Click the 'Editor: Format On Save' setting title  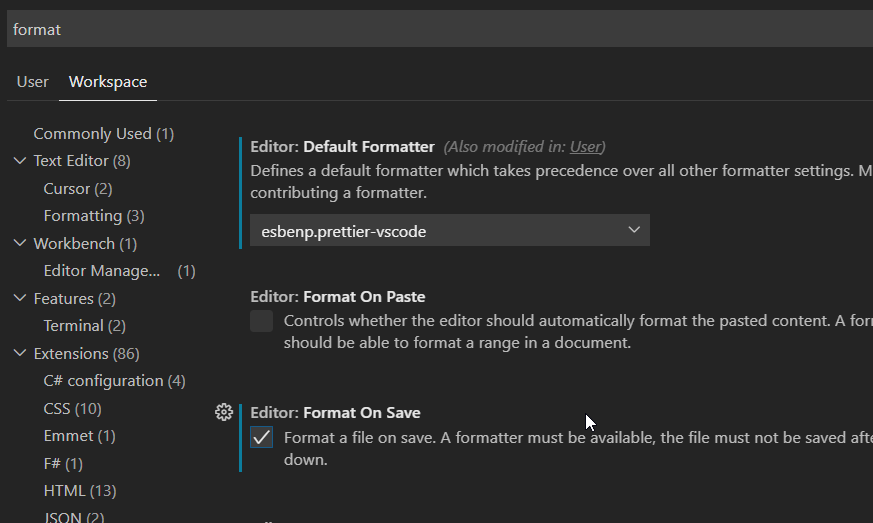click(335, 413)
